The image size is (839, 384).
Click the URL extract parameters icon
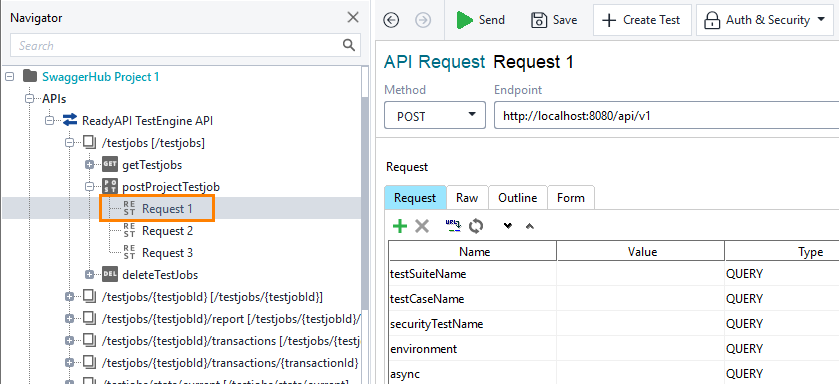pos(454,226)
